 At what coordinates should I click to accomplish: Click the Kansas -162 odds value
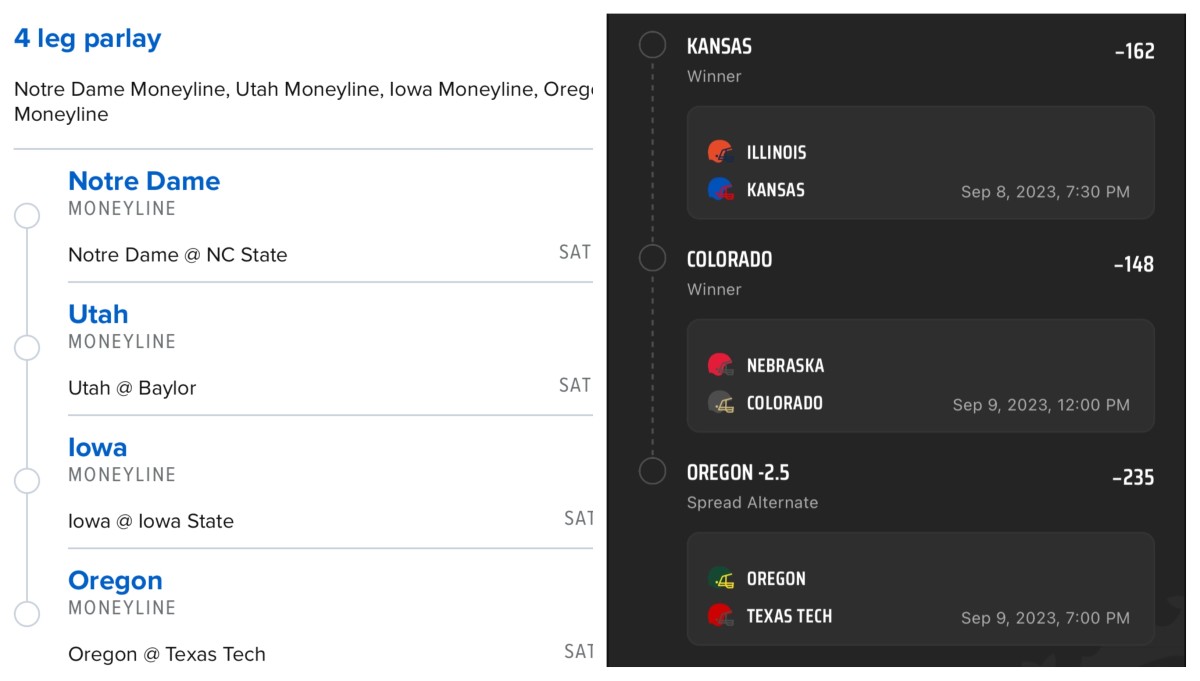1134,51
